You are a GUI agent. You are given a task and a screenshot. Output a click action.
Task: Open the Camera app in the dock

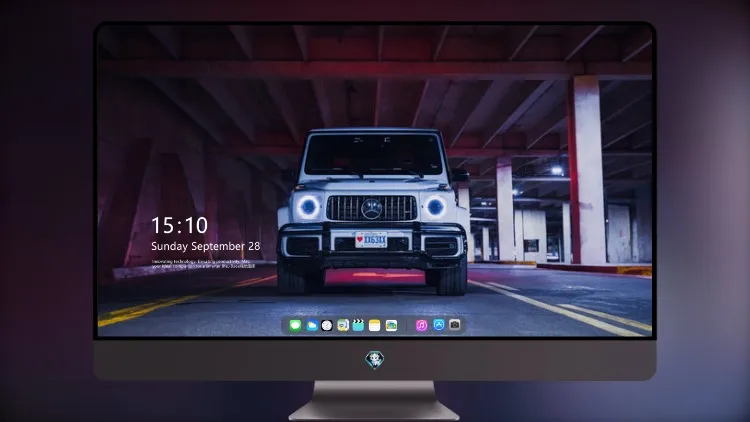(455, 325)
